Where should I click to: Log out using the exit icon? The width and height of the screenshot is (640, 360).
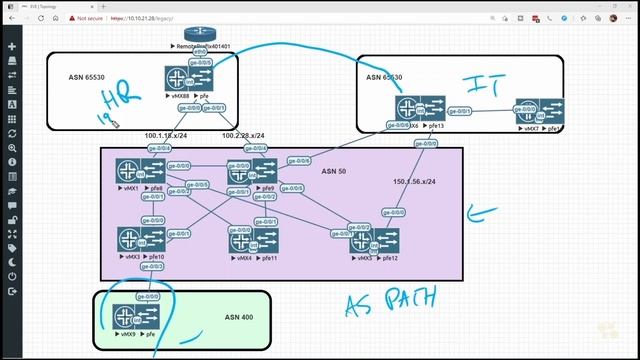[x=12, y=291]
